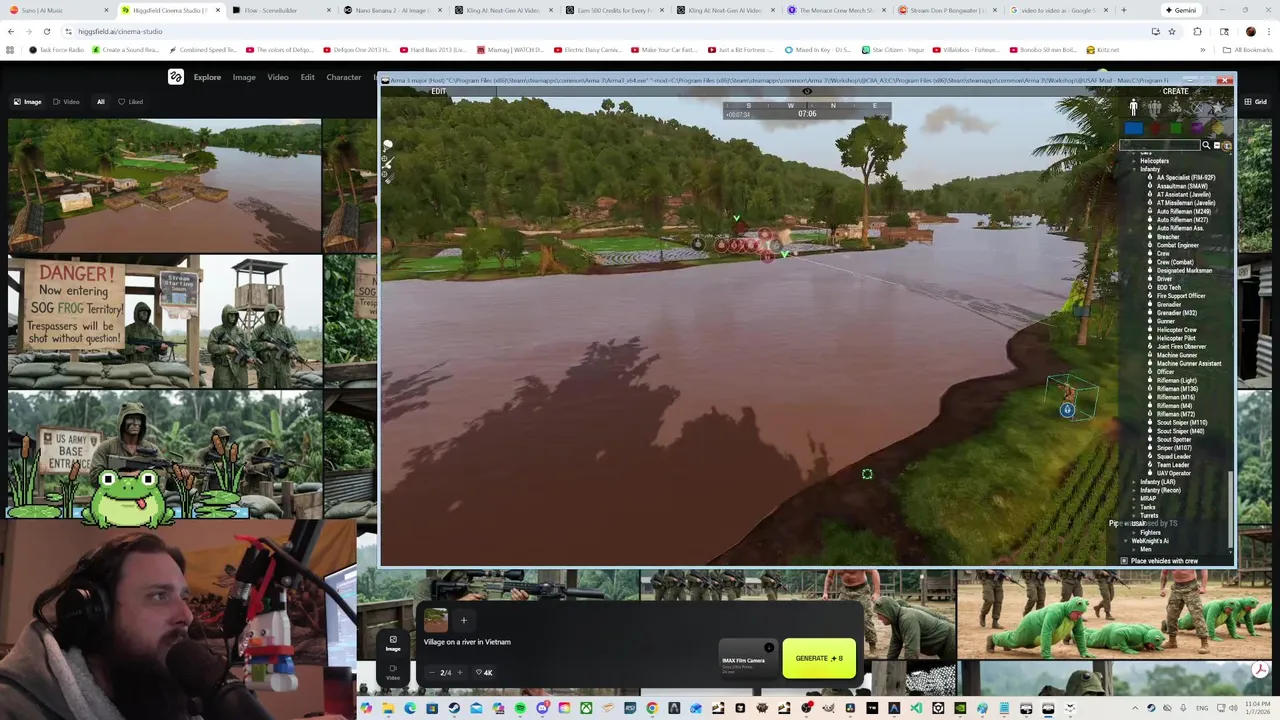The width and height of the screenshot is (1280, 720).
Task: Choose the Independent green side swatch
Action: tap(1176, 128)
